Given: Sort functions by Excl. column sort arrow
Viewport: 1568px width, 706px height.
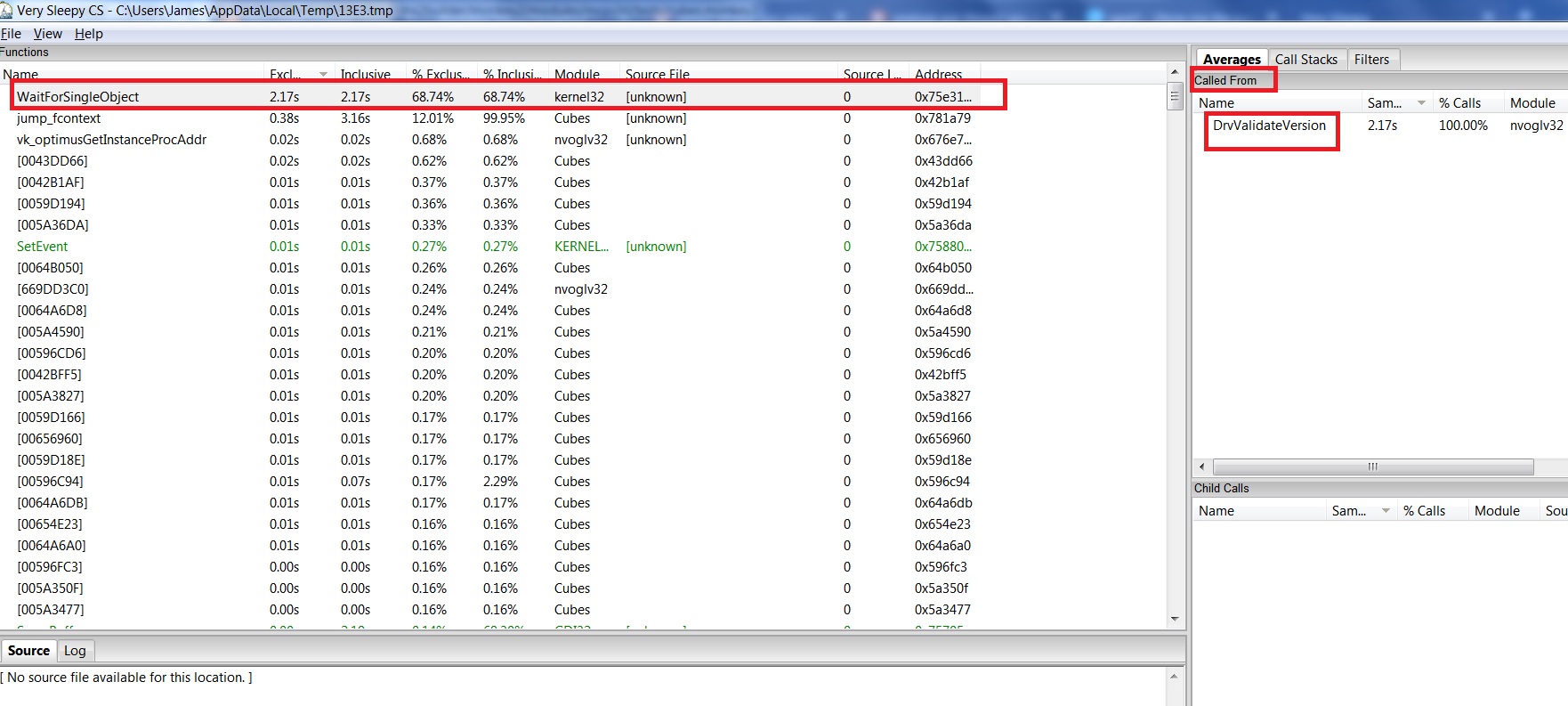Looking at the screenshot, I should [x=323, y=75].
